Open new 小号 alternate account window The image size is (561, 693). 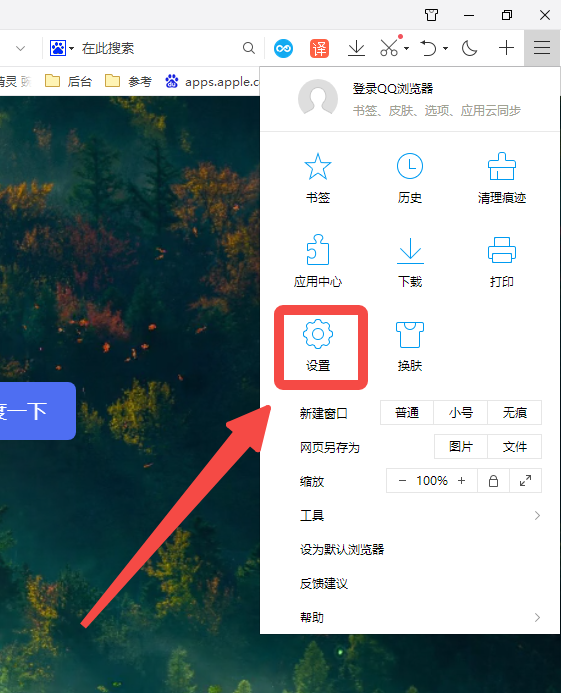click(x=461, y=413)
